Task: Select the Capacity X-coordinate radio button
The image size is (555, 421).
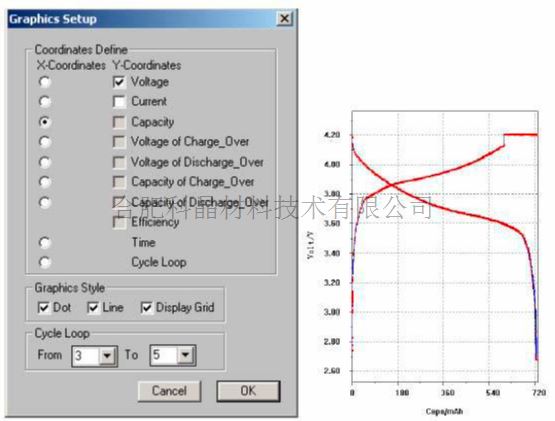Action: 45,122
